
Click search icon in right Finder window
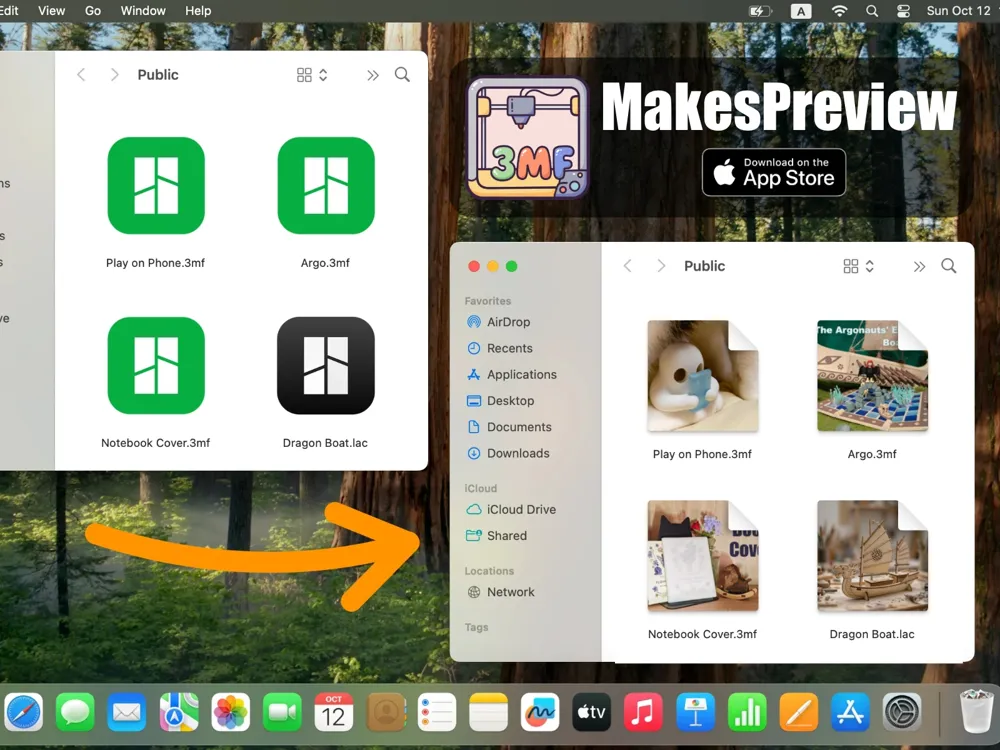[x=948, y=266]
